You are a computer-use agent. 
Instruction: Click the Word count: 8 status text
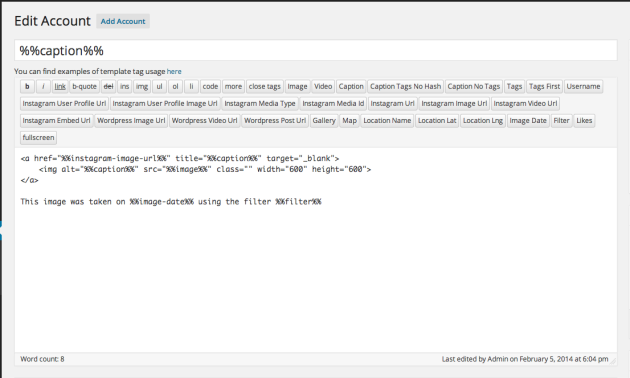[x=42, y=359]
